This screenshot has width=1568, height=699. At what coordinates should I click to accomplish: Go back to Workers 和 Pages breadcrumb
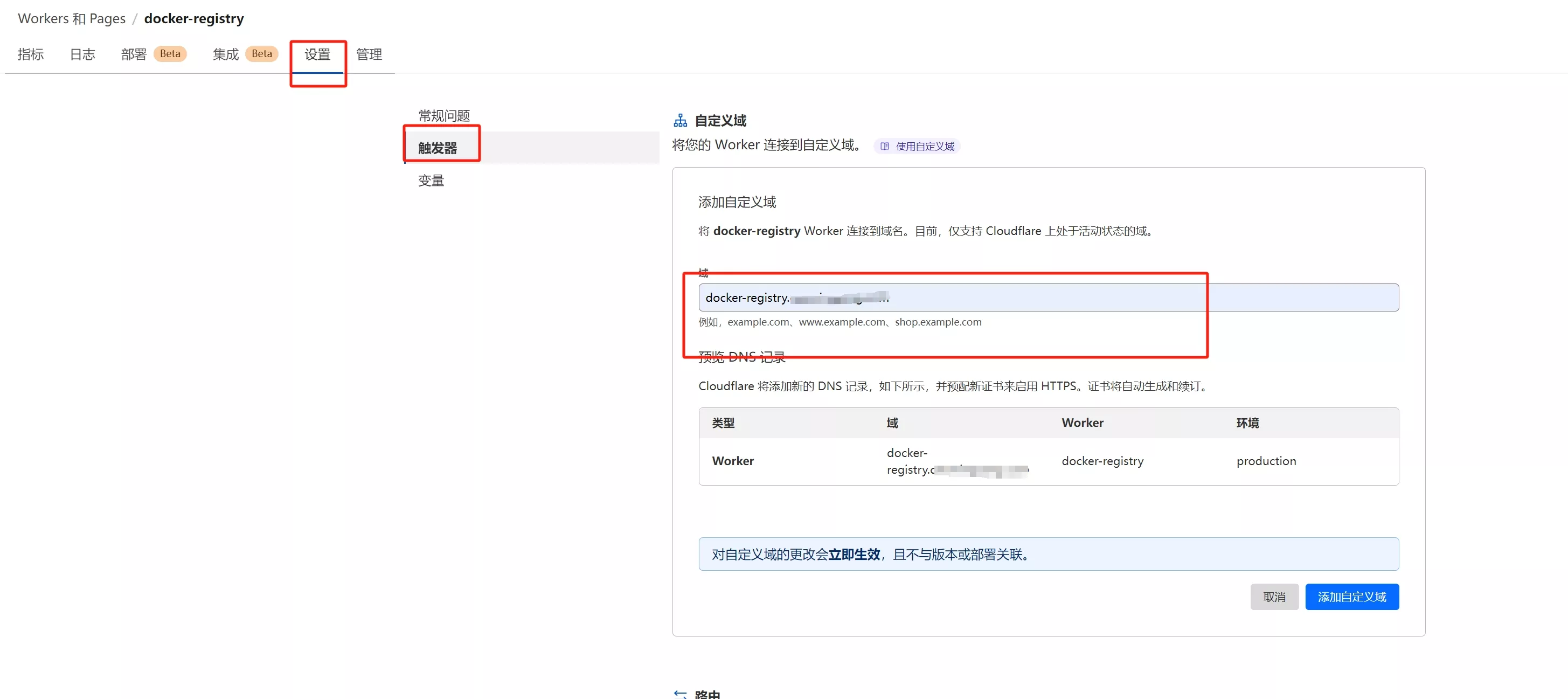click(71, 18)
